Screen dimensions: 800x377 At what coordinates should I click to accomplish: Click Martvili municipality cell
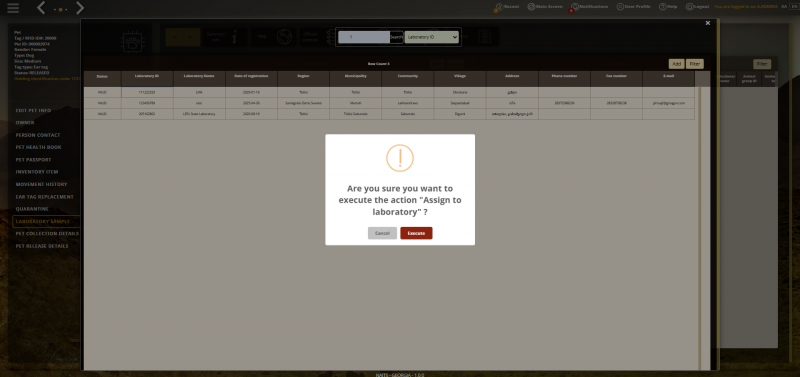356,103
